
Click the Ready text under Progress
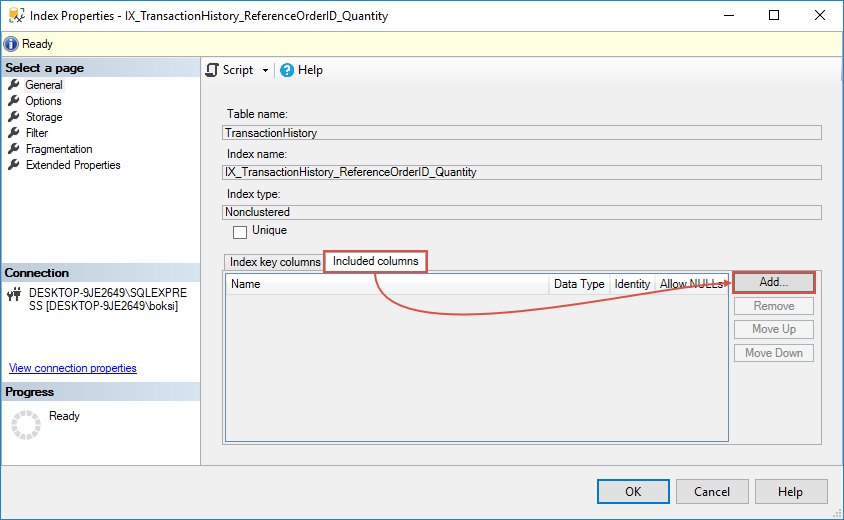[x=64, y=416]
